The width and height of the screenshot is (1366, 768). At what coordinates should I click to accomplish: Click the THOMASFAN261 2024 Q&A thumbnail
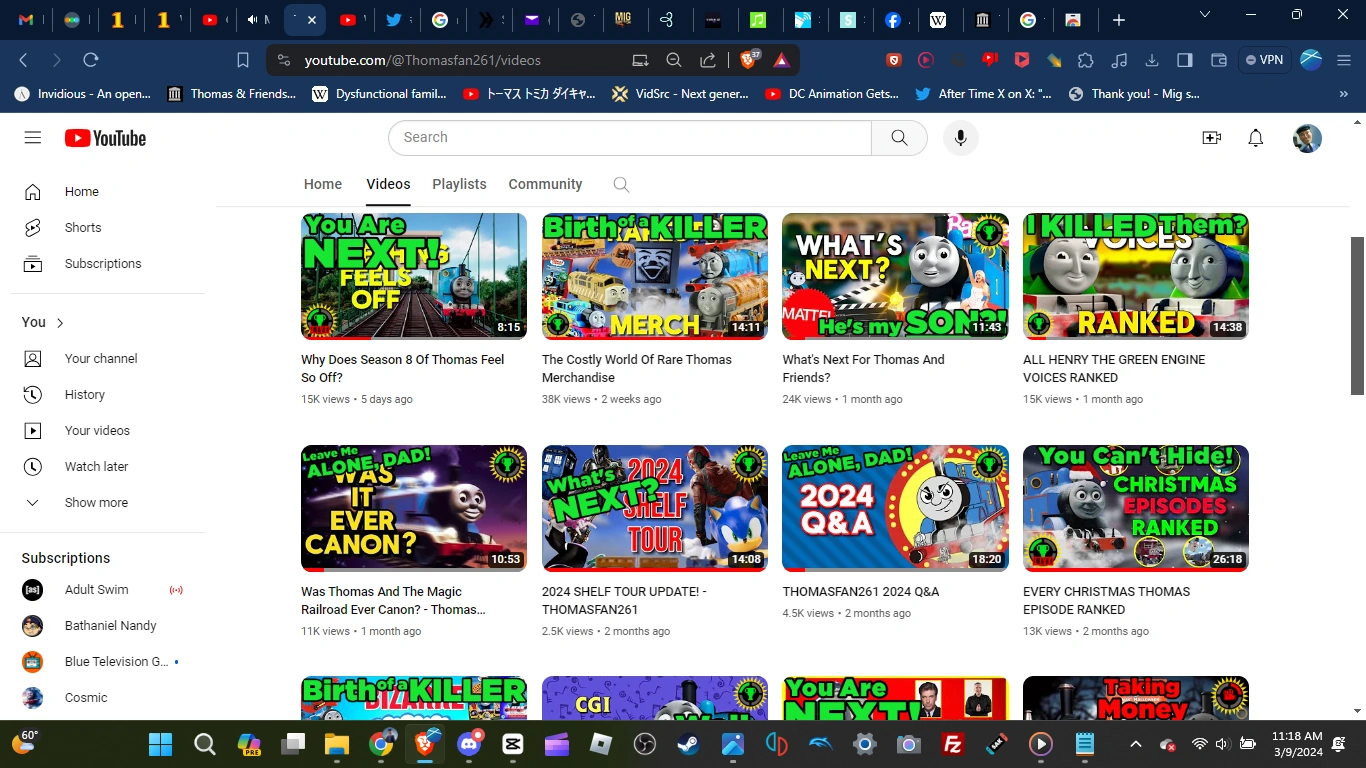tap(894, 508)
